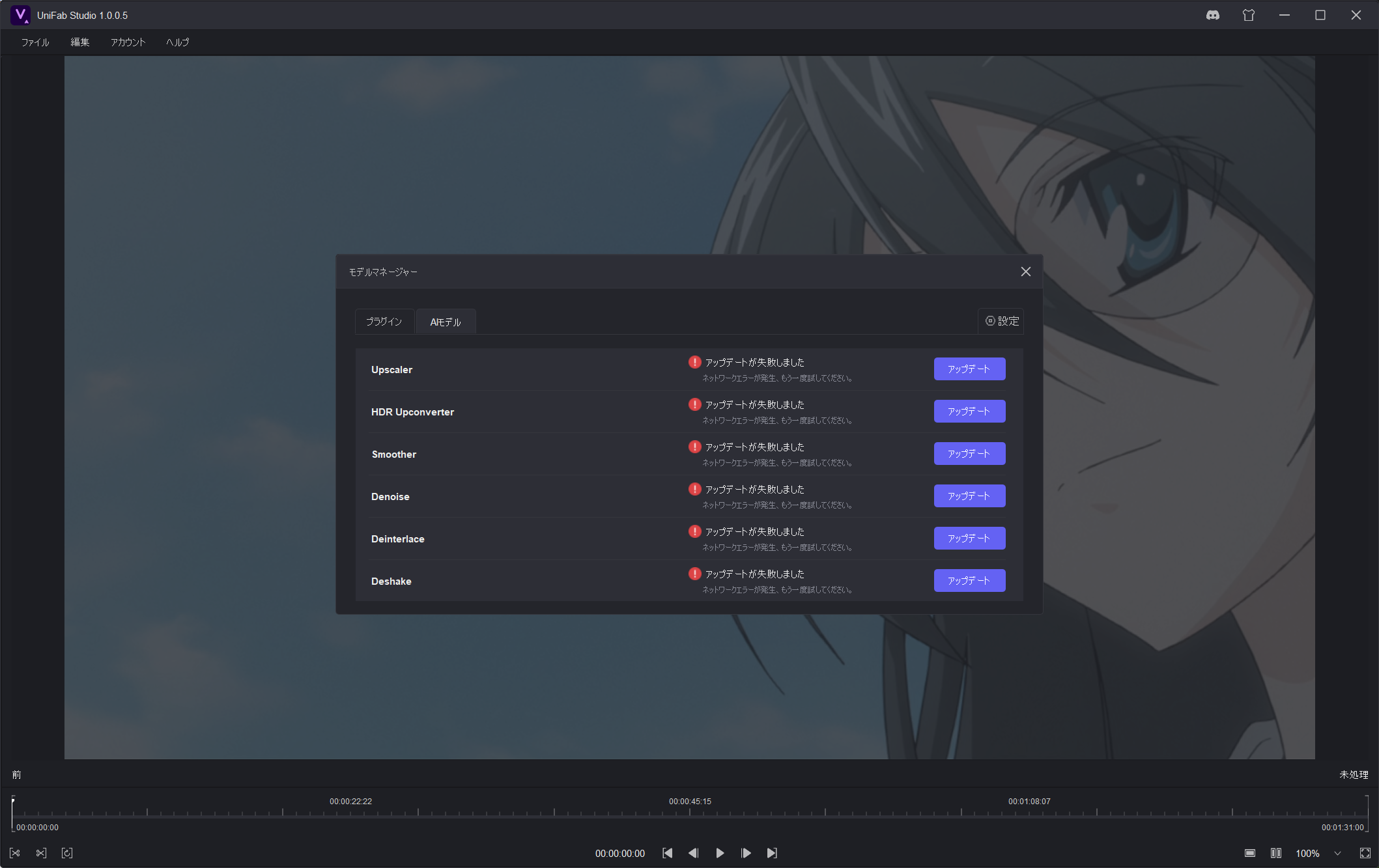This screenshot has height=868, width=1379.
Task: Maximize the UniFab Studio window
Action: click(1320, 15)
